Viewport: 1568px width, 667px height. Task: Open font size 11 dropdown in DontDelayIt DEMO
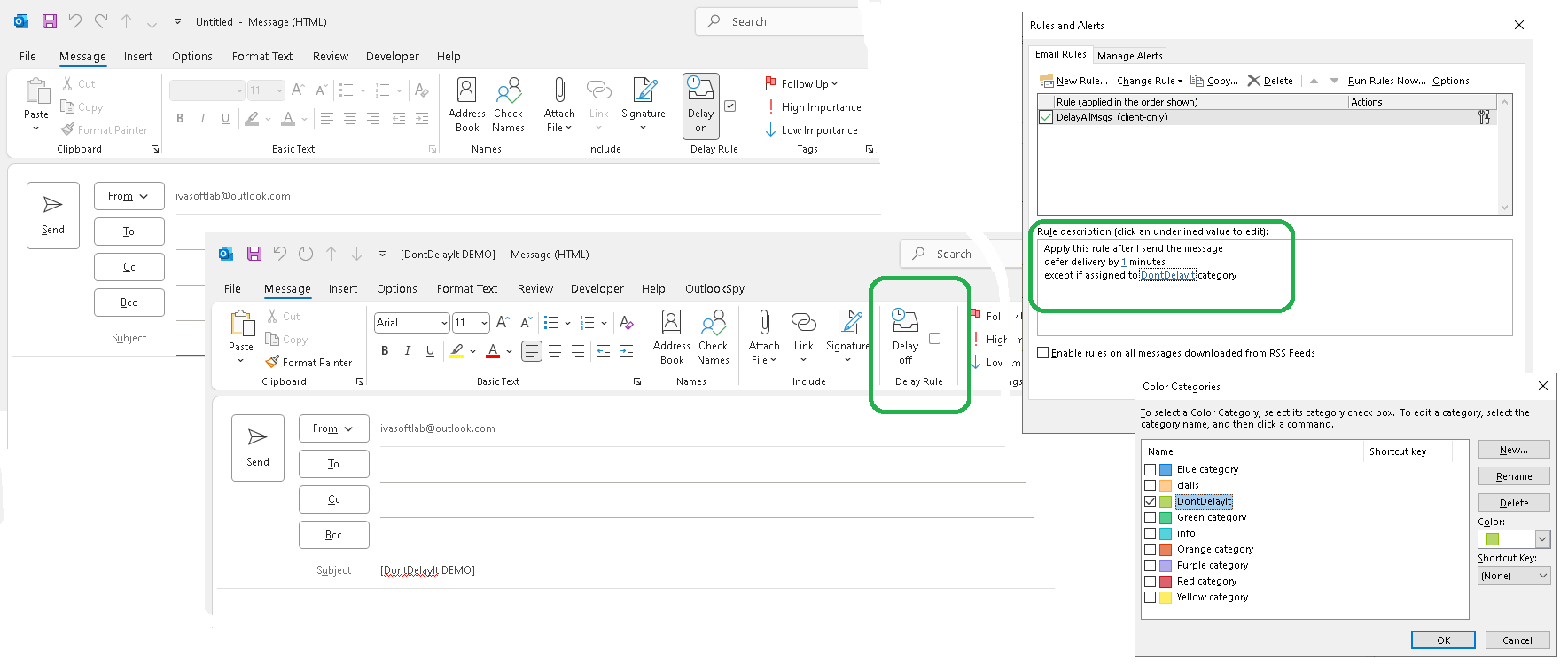click(483, 323)
